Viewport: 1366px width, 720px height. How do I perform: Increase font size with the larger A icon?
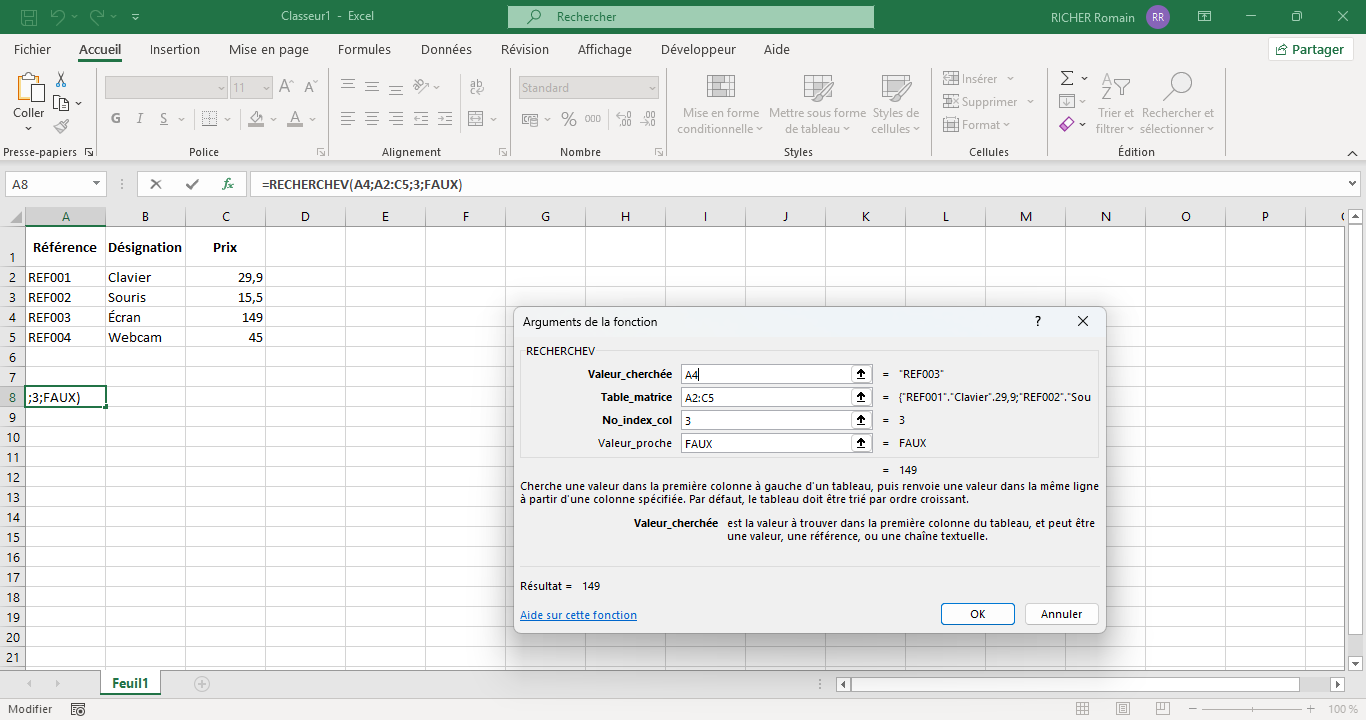coord(286,87)
